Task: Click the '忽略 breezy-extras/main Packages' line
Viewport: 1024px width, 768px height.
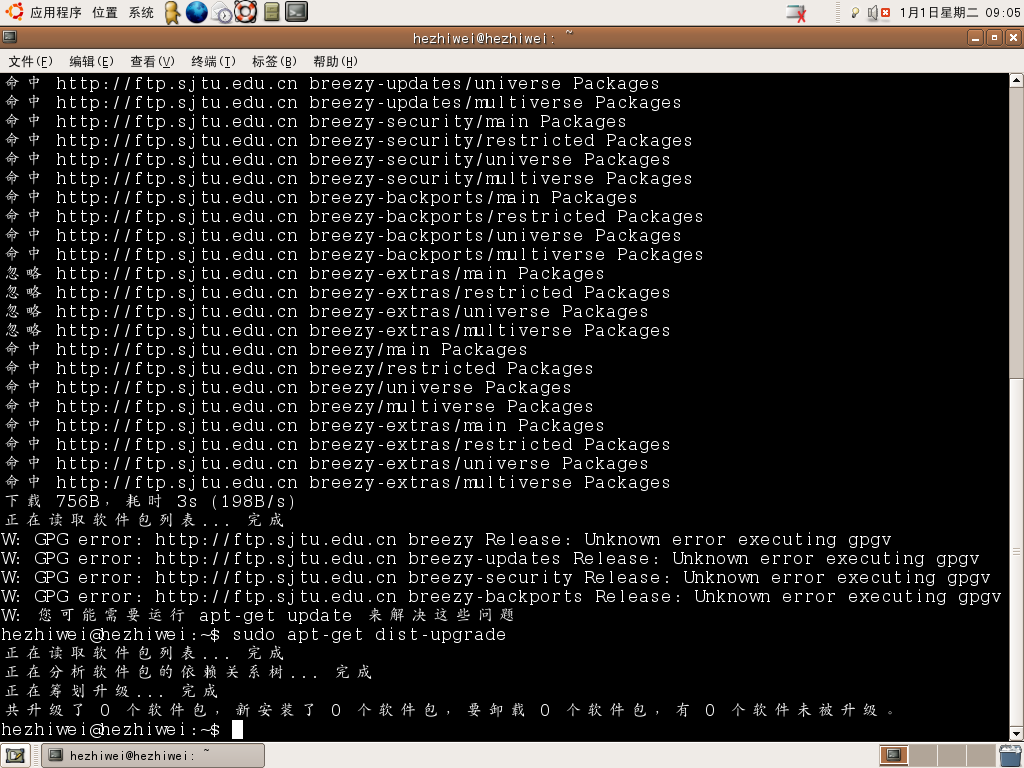Action: 304,273
